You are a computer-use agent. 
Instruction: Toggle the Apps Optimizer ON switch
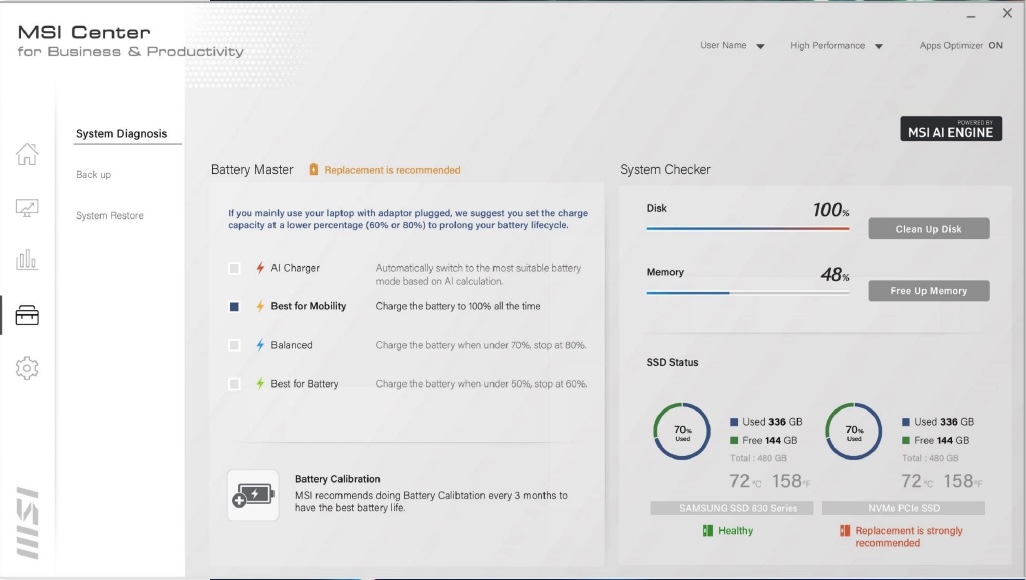pos(995,45)
